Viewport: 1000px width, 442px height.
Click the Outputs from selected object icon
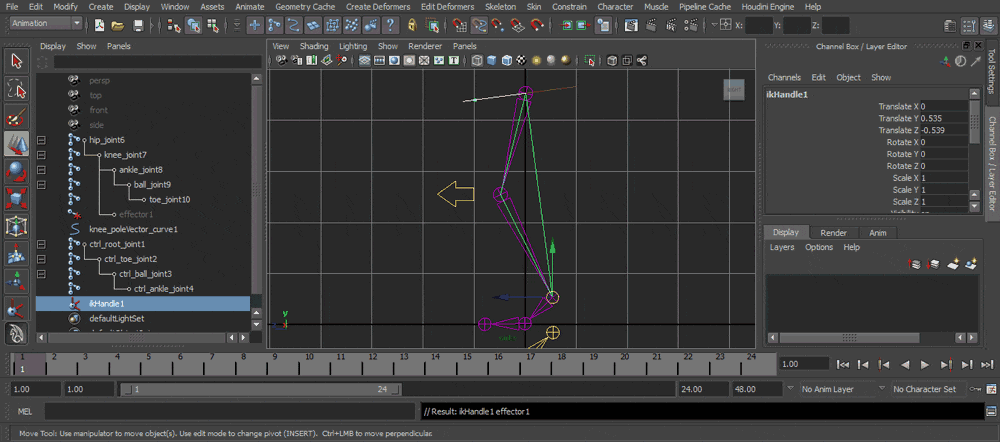(582, 26)
